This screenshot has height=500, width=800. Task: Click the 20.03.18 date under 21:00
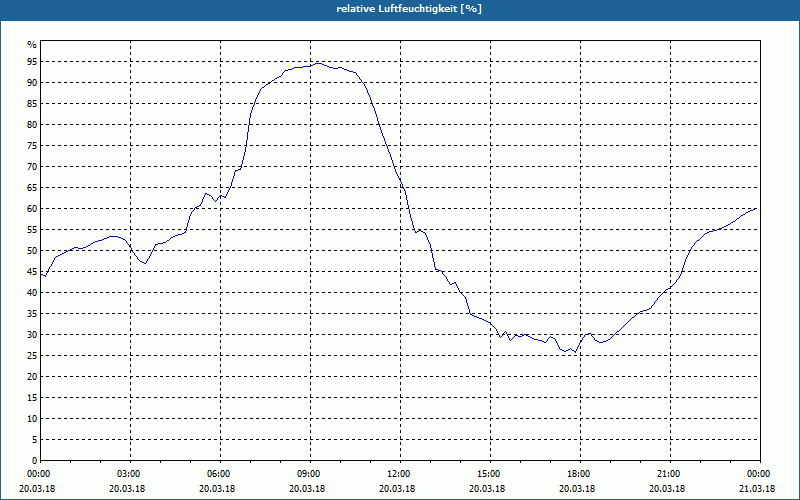point(667,489)
